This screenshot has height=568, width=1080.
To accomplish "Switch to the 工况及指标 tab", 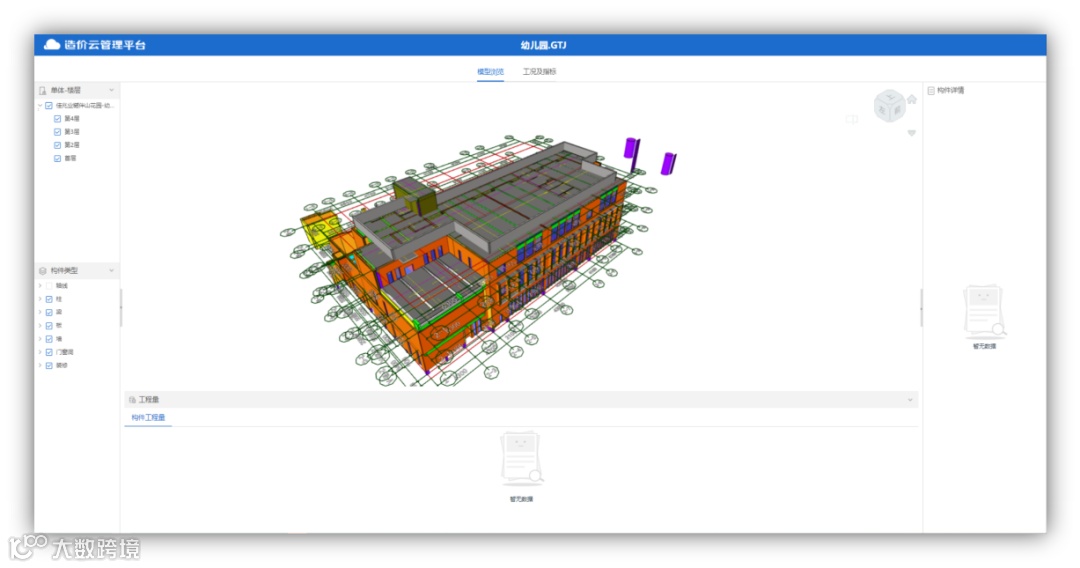I will click(539, 72).
